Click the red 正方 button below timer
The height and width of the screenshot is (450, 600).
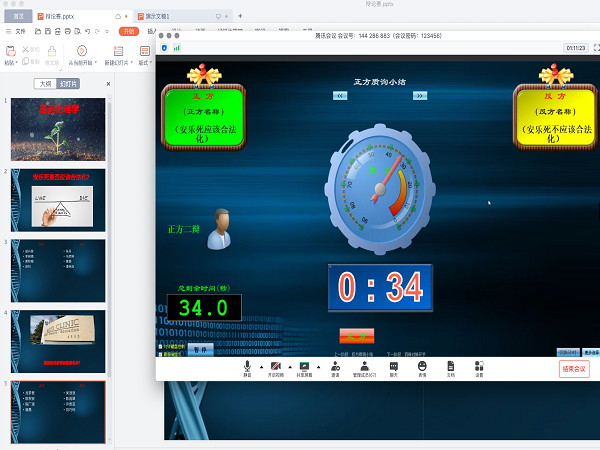357,336
